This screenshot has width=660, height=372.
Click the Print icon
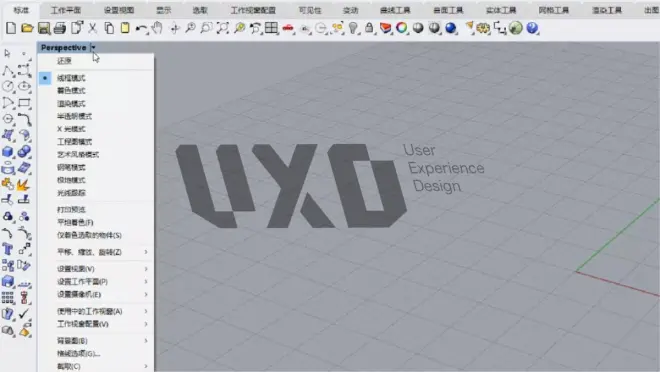[x=60, y=28]
